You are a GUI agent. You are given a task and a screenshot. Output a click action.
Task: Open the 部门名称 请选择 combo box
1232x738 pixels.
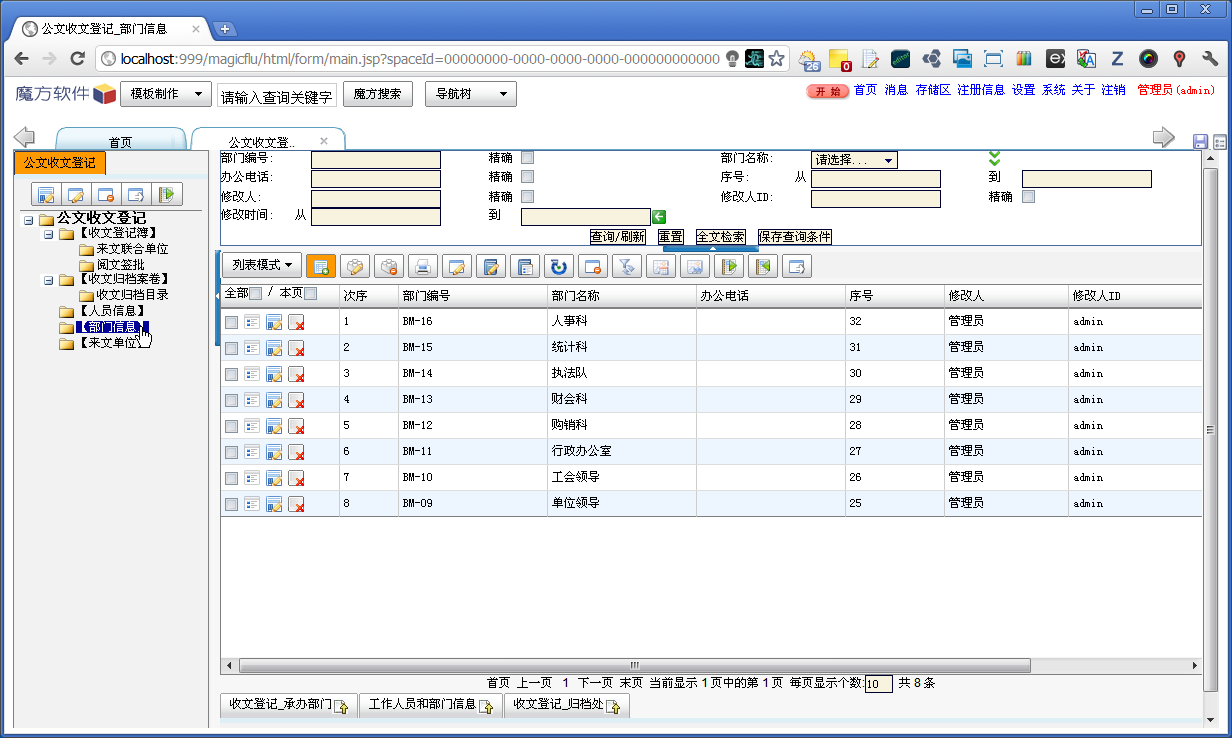click(x=854, y=160)
